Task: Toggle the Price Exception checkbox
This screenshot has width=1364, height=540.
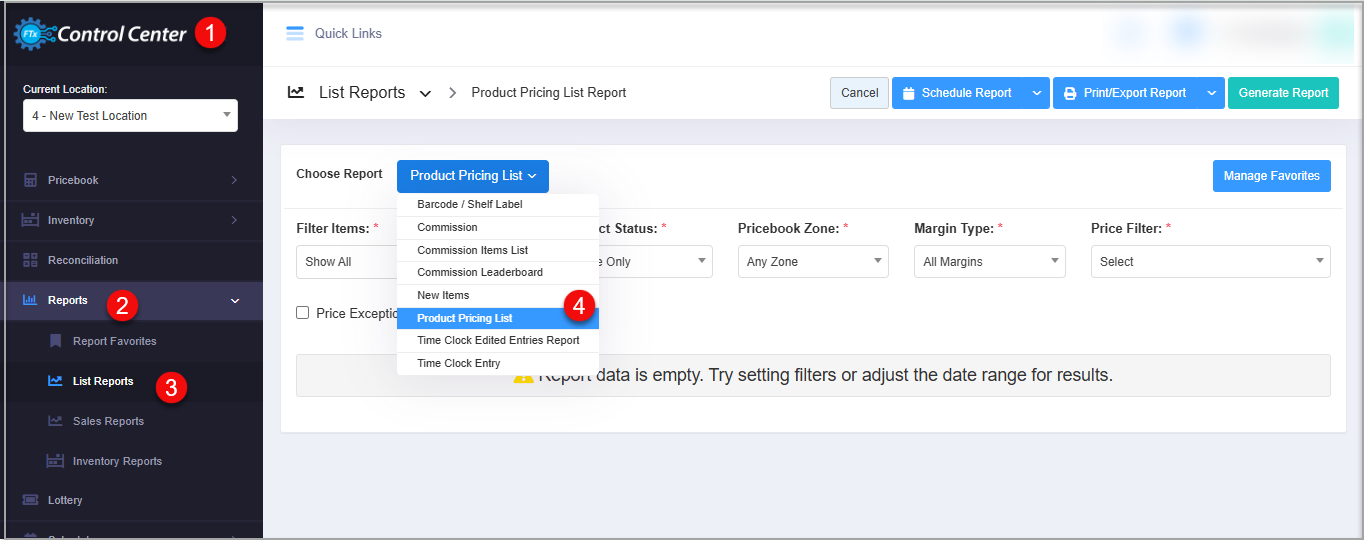Action: point(303,313)
